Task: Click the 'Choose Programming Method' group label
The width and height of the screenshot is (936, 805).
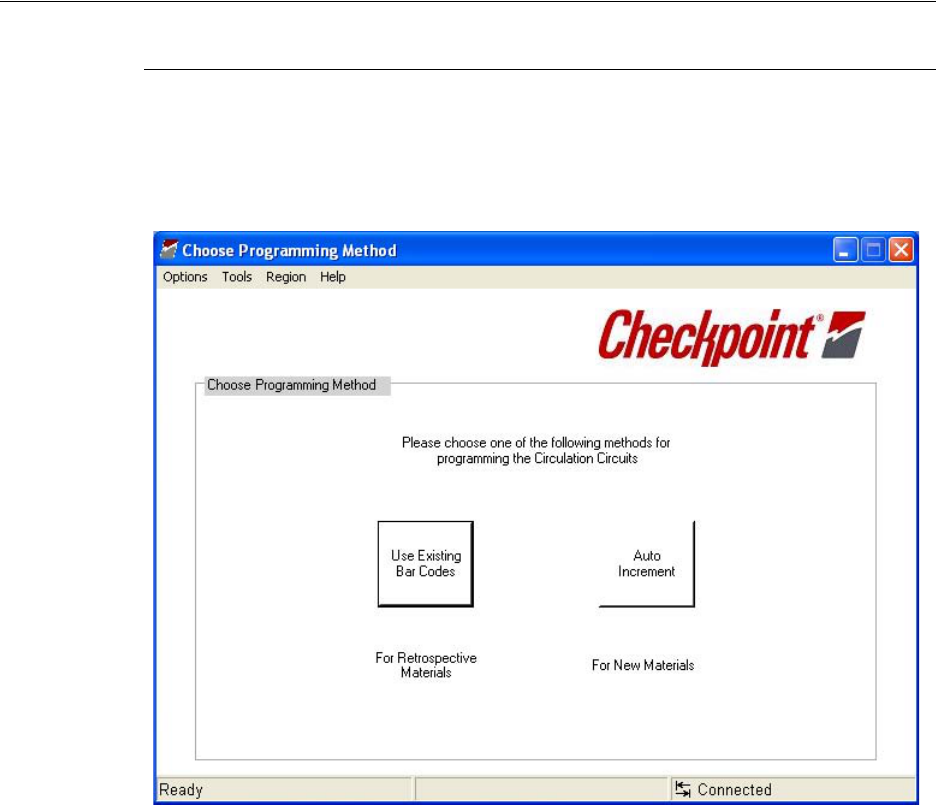Action: click(291, 385)
